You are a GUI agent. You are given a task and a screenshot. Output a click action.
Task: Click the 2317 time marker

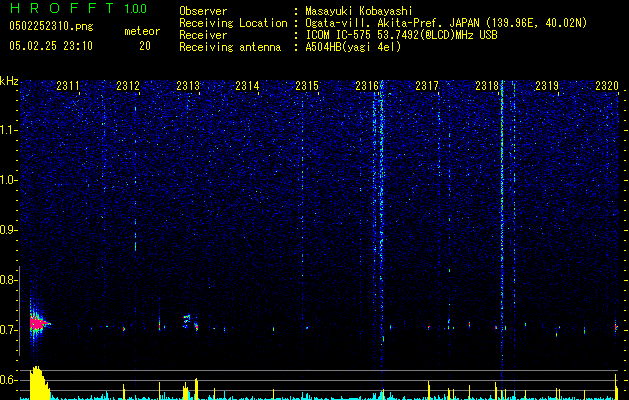coord(427,85)
